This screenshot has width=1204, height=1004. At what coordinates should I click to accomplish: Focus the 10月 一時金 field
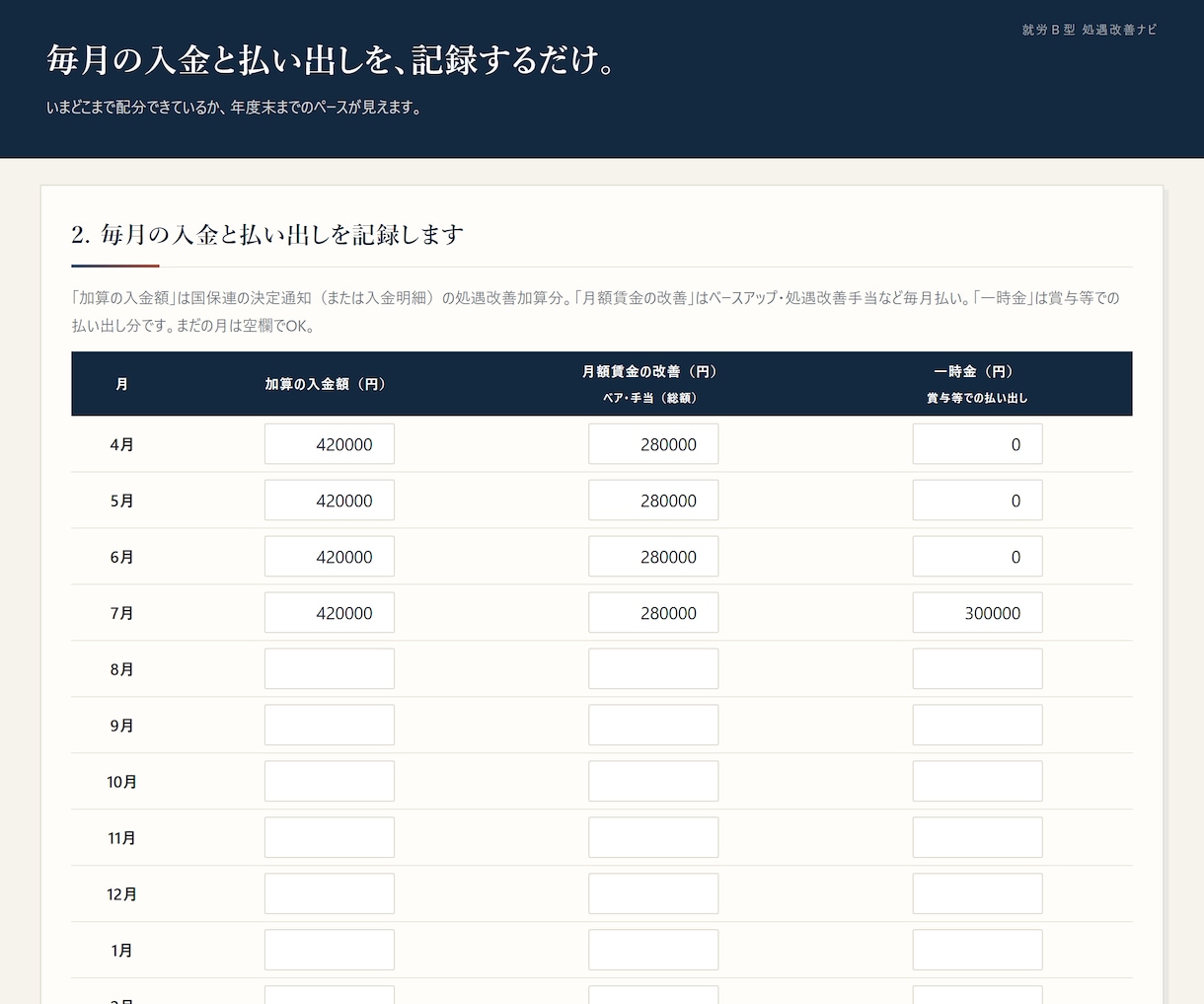[x=977, y=782]
